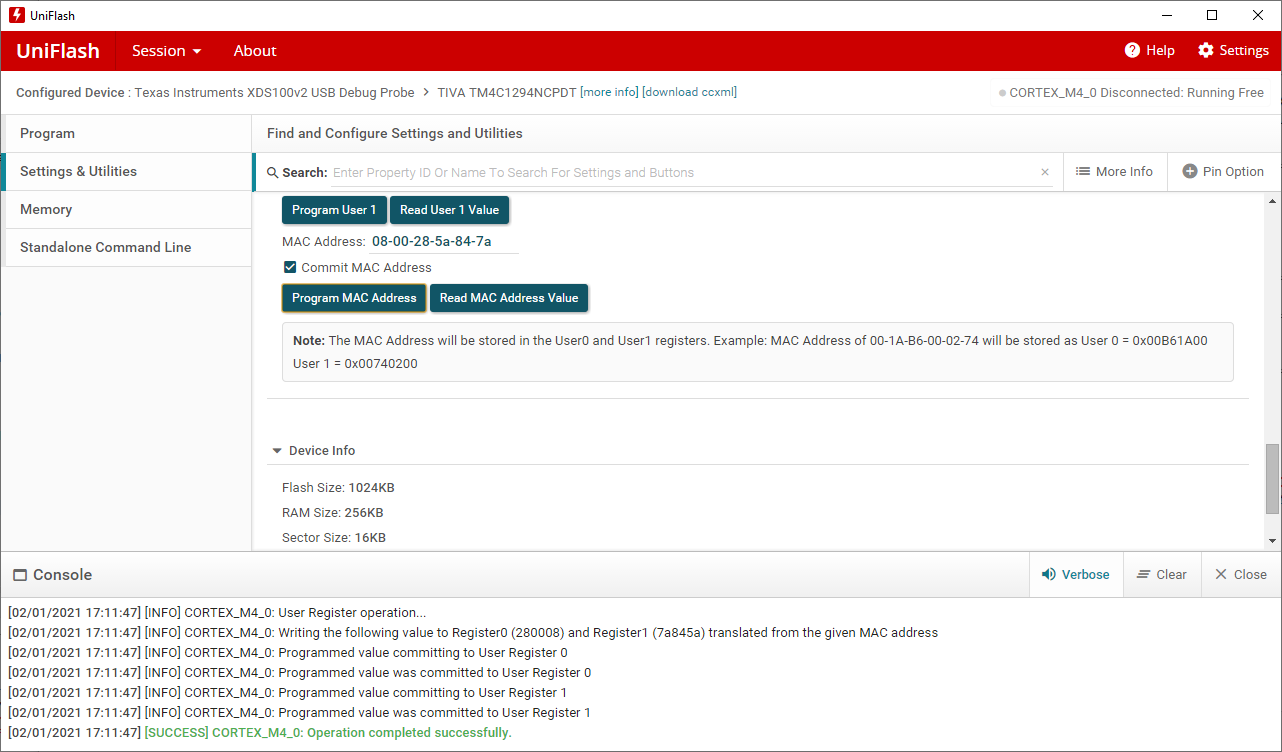Screen dimensions: 1282x752
Task: Click the User Register operation log line
Action: (x=217, y=613)
